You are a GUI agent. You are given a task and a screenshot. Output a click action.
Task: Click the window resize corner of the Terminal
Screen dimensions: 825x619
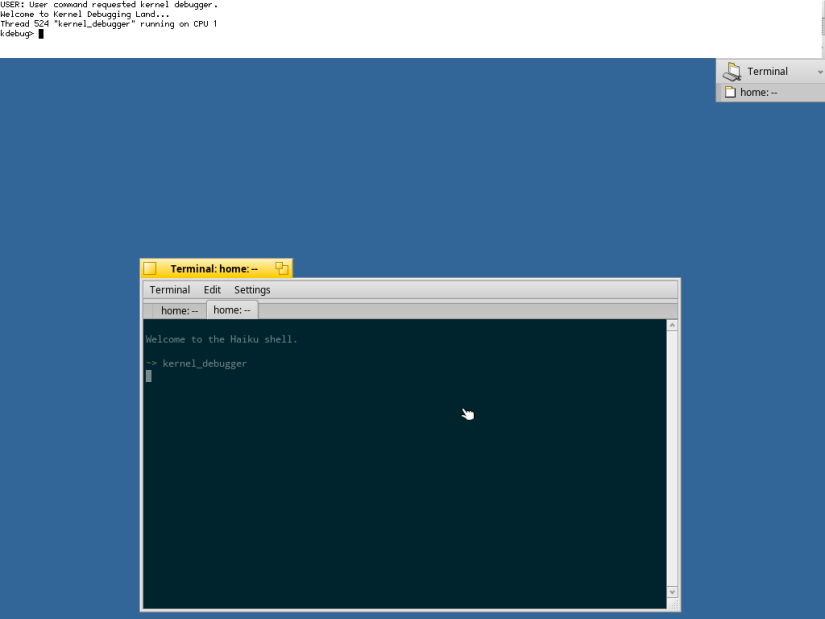(673, 604)
